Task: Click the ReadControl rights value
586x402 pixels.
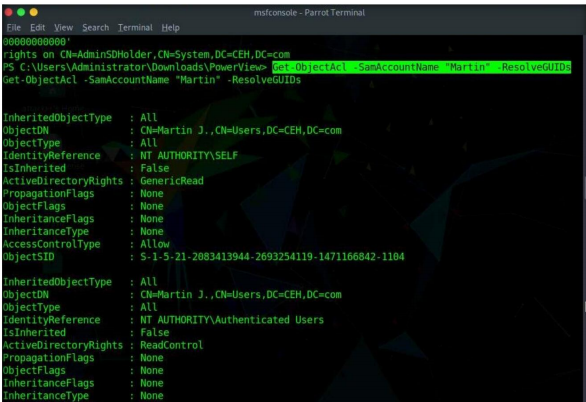Action: click(172, 345)
